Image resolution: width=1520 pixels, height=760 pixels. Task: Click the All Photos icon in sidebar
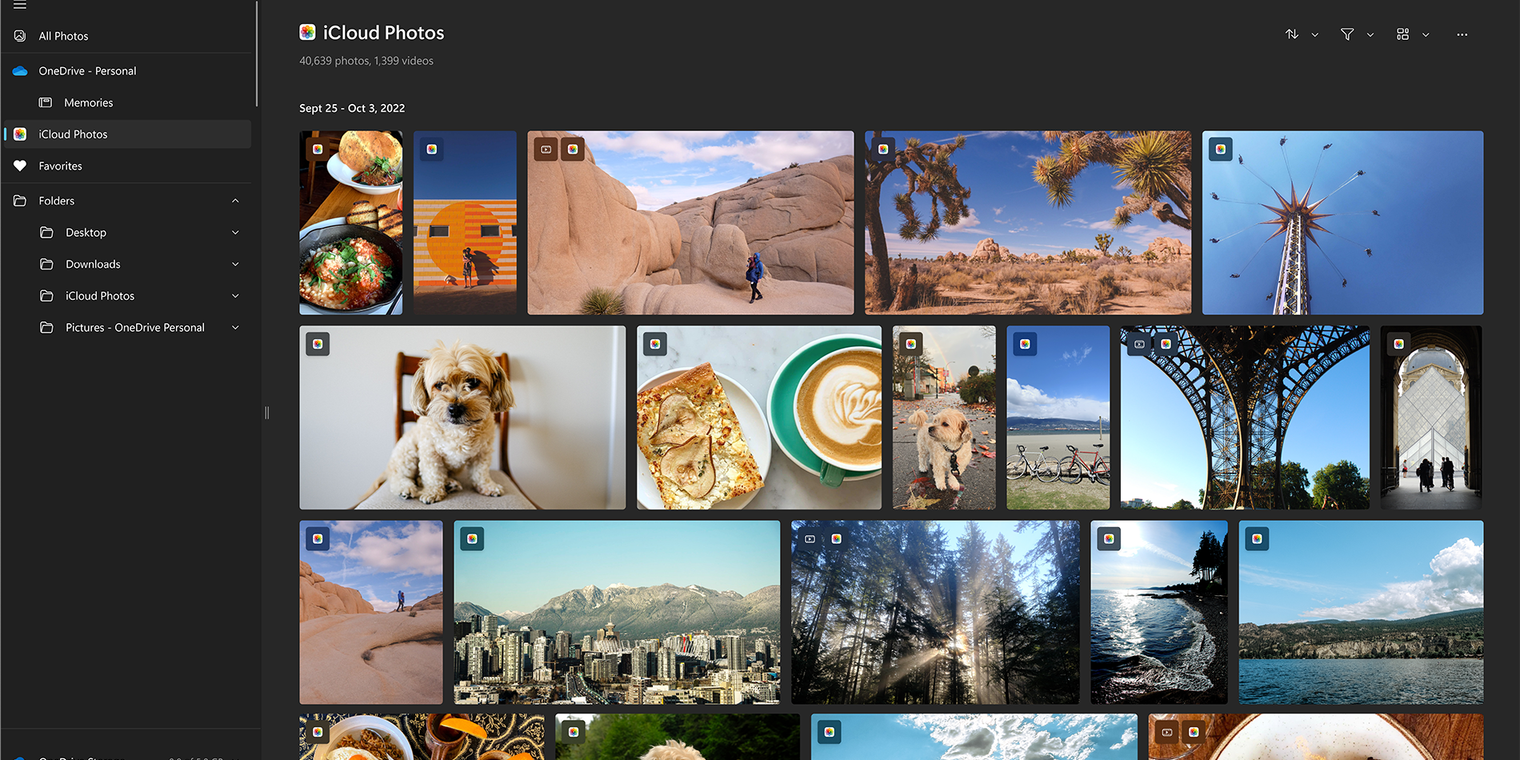pyautogui.click(x=20, y=36)
